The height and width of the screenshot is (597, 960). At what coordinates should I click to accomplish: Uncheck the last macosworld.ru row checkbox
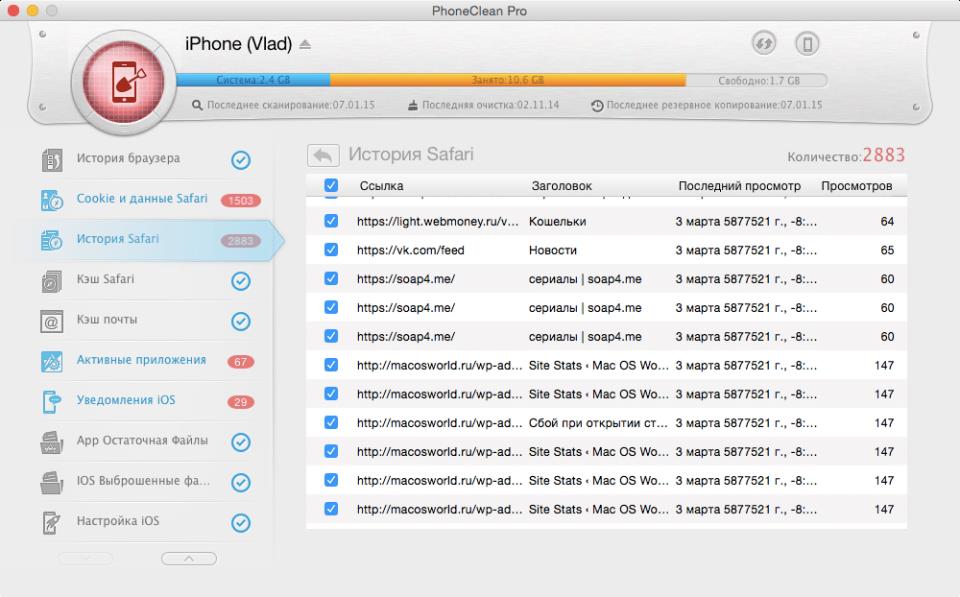coord(331,508)
